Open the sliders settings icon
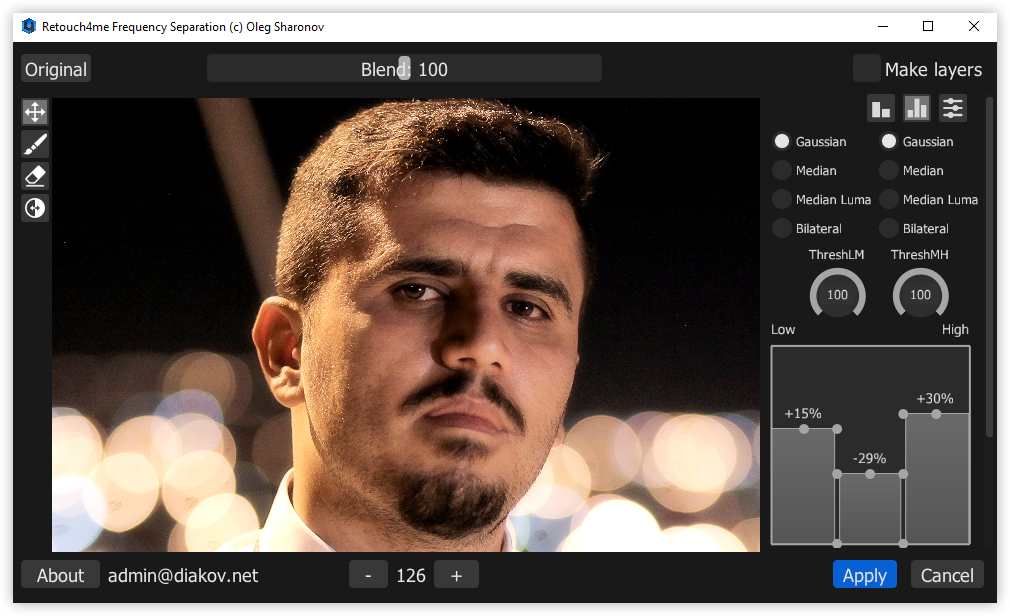Screen dimensions: 1010x616 (x=953, y=108)
